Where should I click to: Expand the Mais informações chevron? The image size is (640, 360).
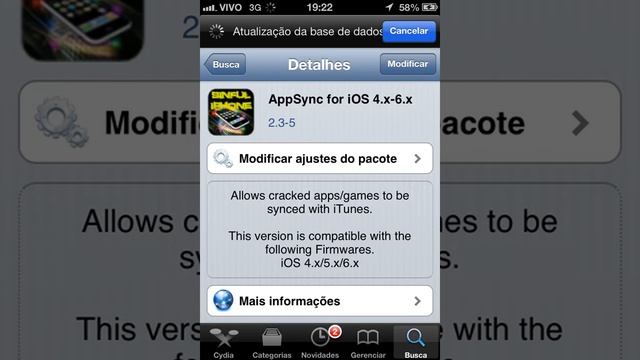[417, 301]
